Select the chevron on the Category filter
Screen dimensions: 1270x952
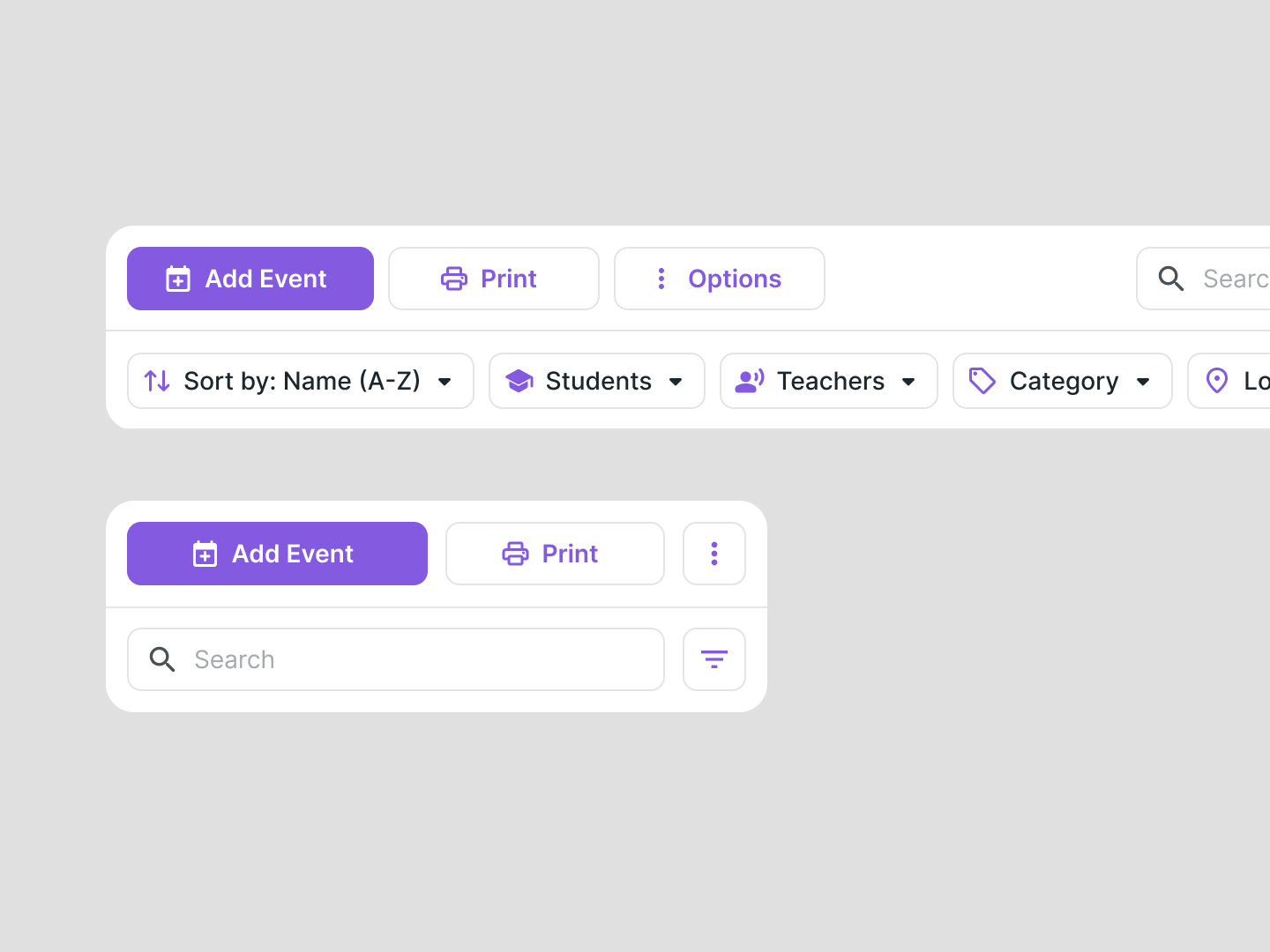coord(1144,381)
